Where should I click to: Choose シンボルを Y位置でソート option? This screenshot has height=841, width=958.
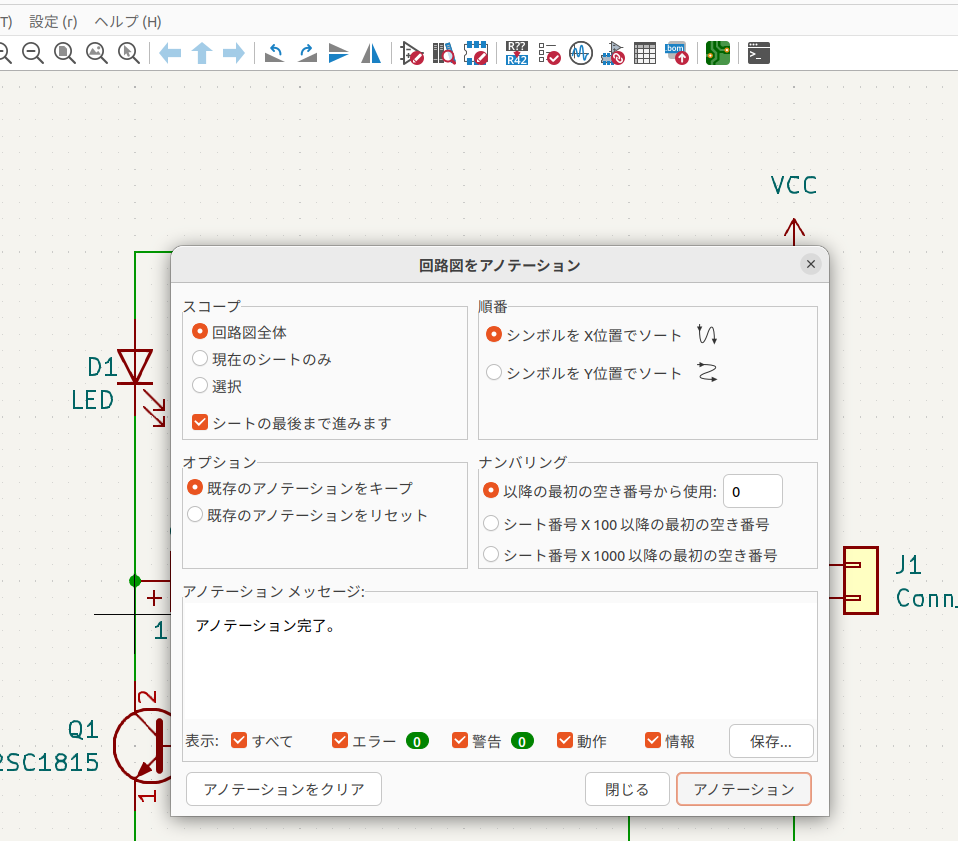(x=494, y=373)
